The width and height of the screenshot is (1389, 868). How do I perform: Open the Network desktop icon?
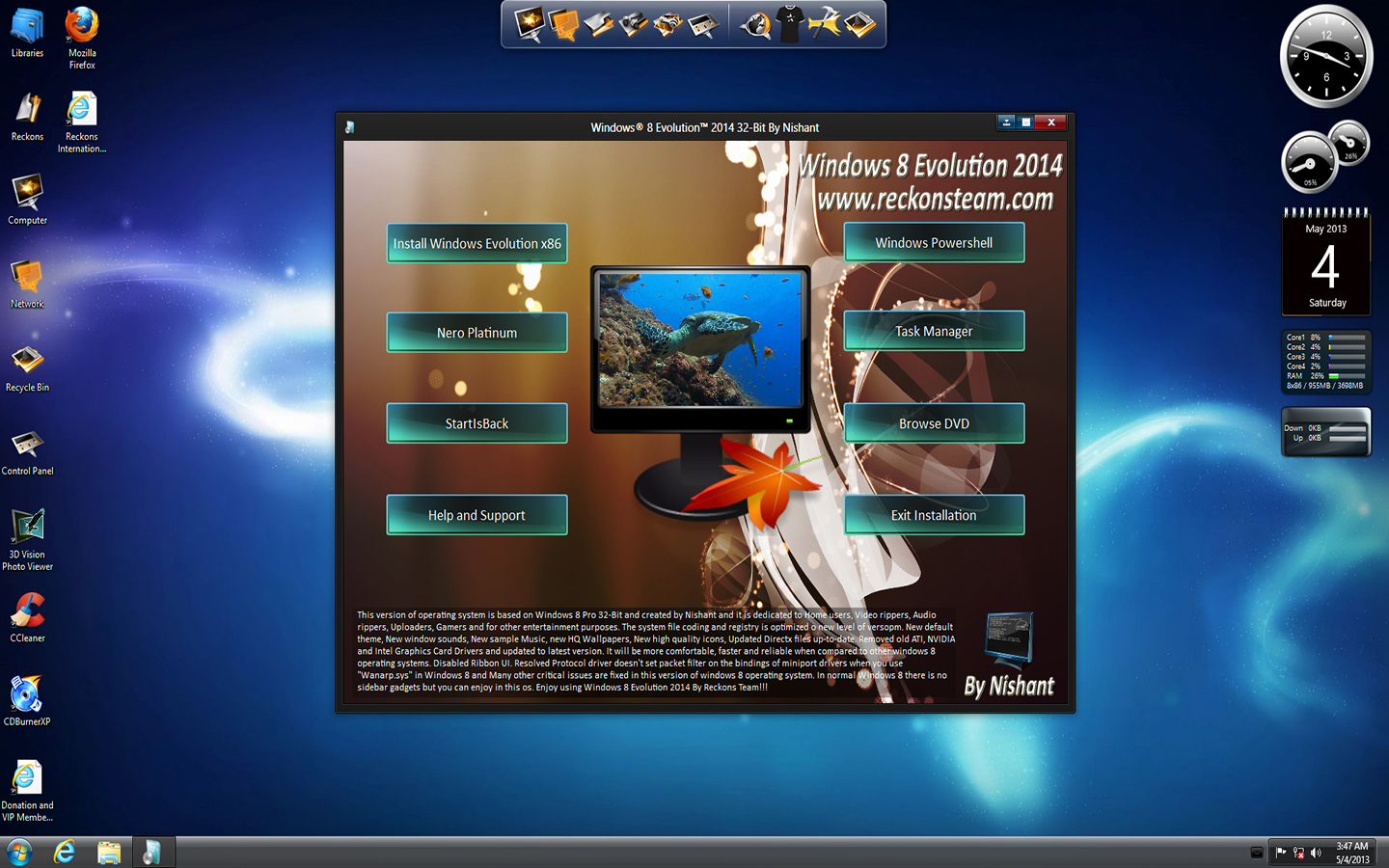[x=27, y=284]
